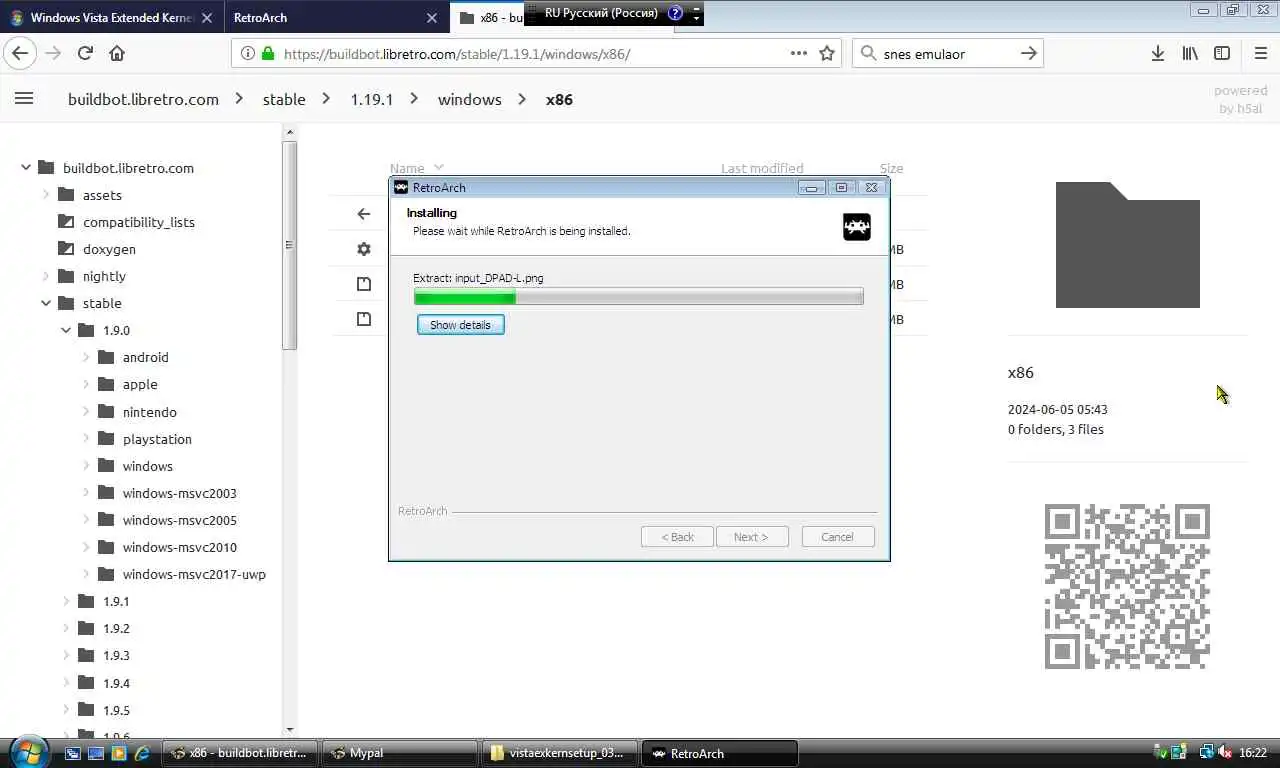Go to the browser home page
This screenshot has height=768, width=1280.
coord(117,53)
